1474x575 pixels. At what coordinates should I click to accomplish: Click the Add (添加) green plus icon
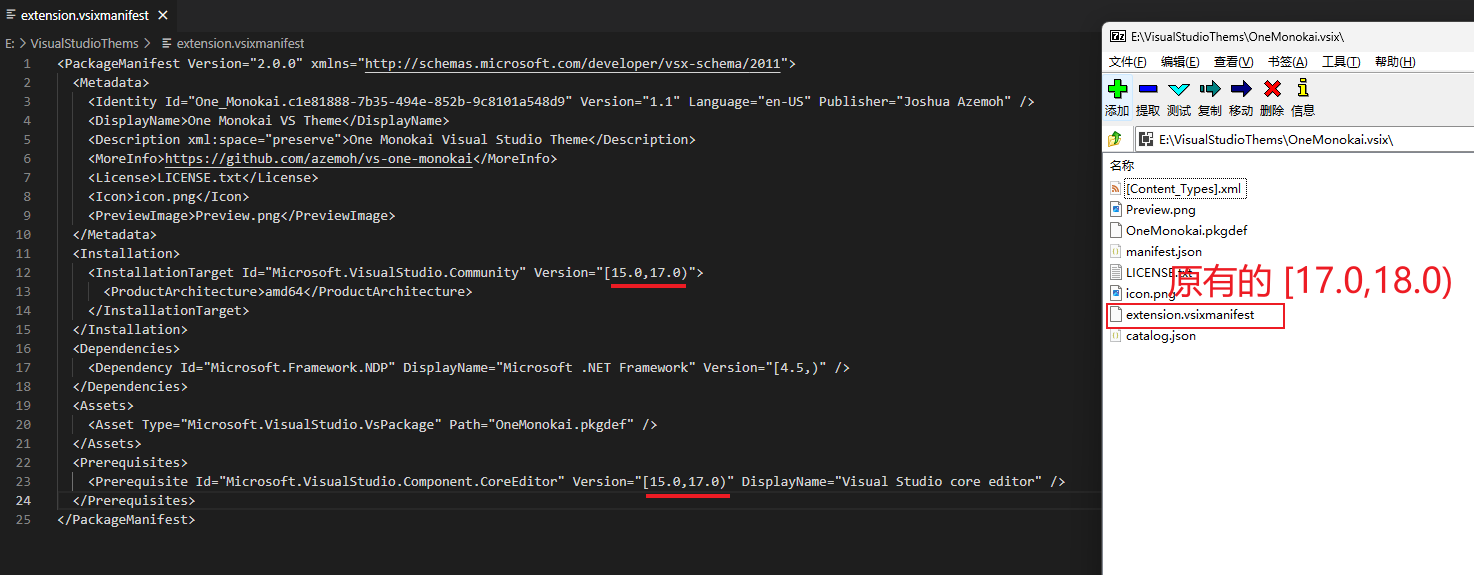1118,89
